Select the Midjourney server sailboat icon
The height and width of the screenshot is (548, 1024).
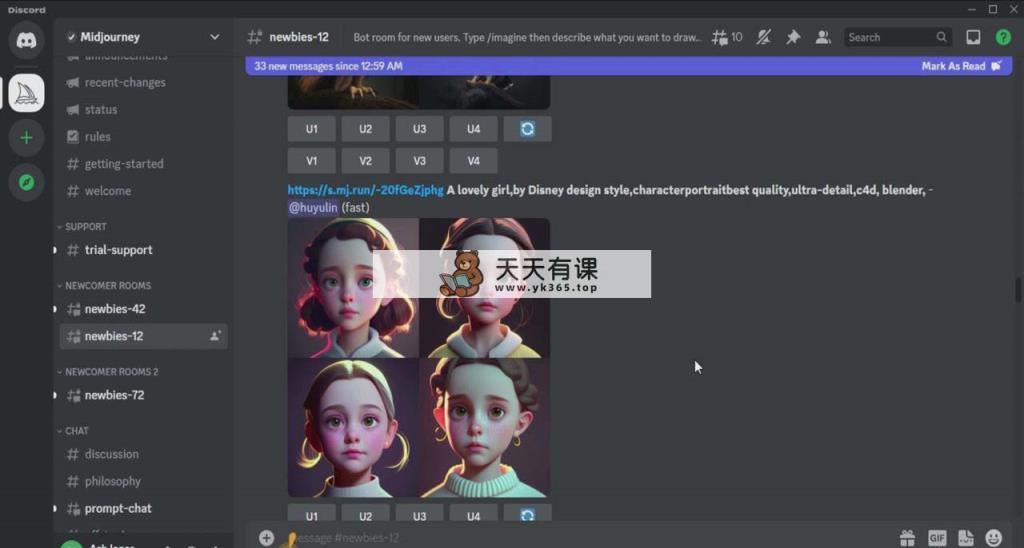[26, 93]
